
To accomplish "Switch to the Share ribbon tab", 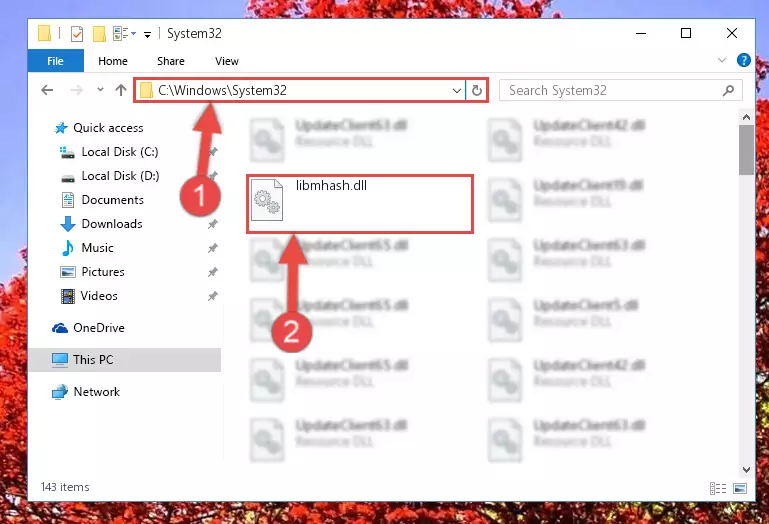I will (x=171, y=61).
